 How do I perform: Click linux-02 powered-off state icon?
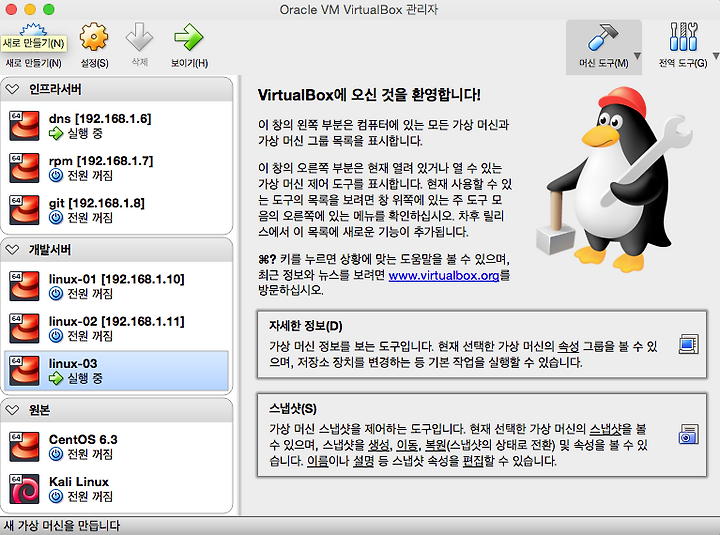pyautogui.click(x=56, y=336)
